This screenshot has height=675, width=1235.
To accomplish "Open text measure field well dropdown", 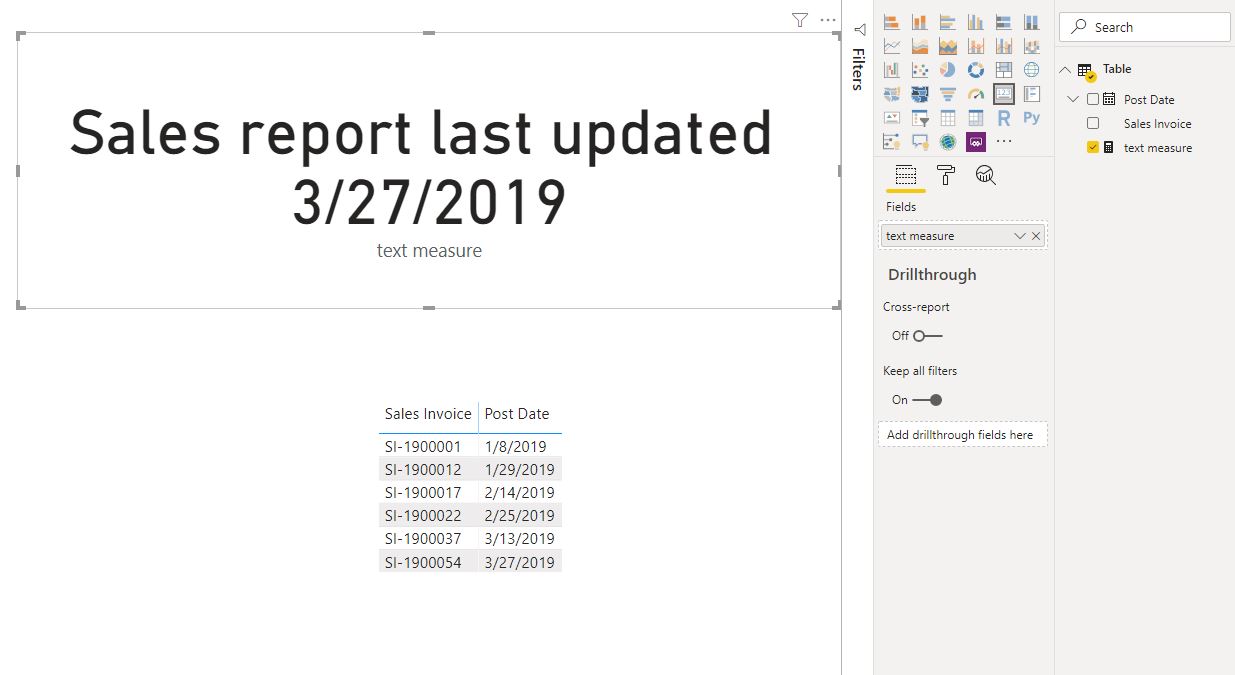I will coord(1019,236).
